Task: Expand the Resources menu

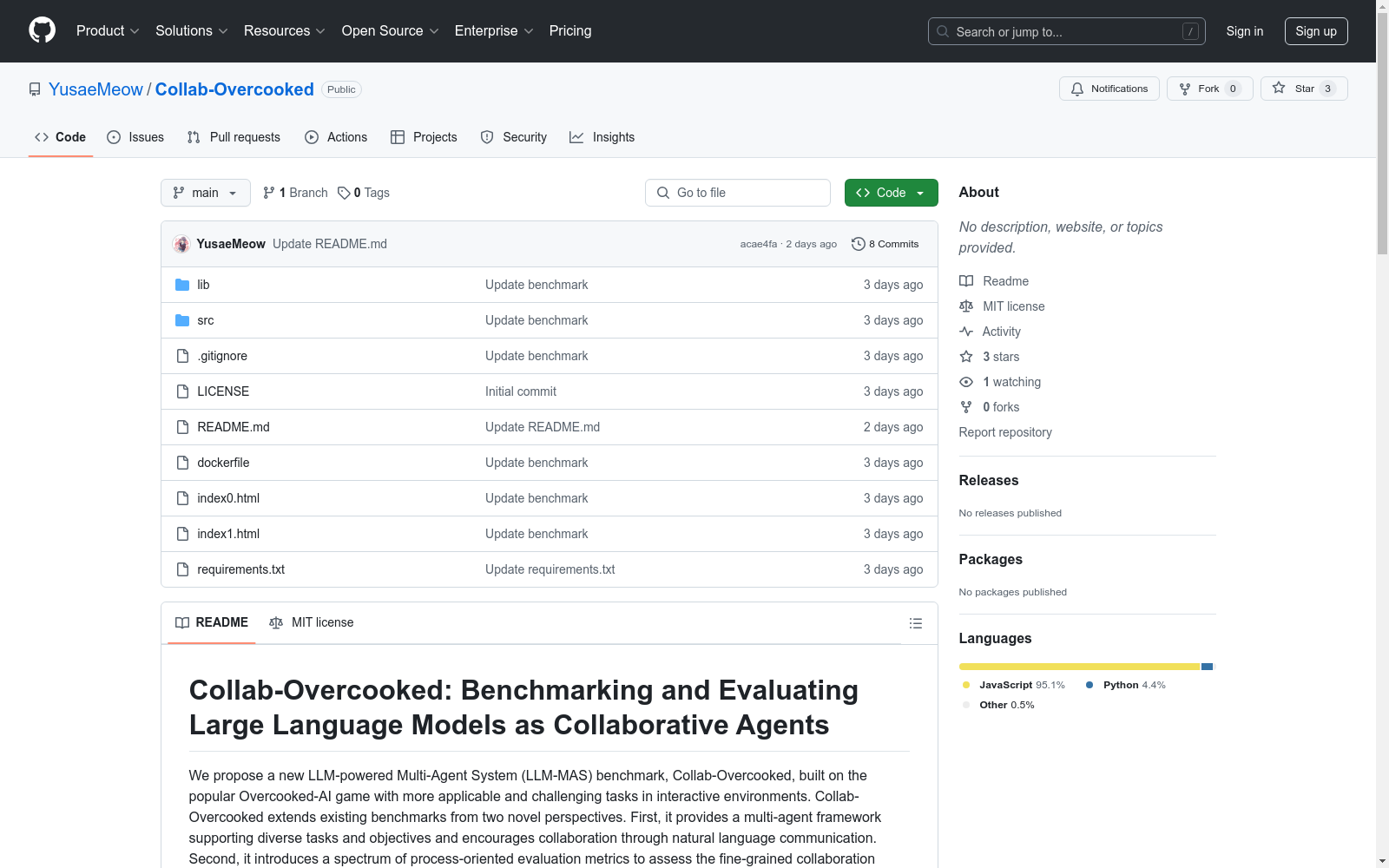Action: point(285,30)
